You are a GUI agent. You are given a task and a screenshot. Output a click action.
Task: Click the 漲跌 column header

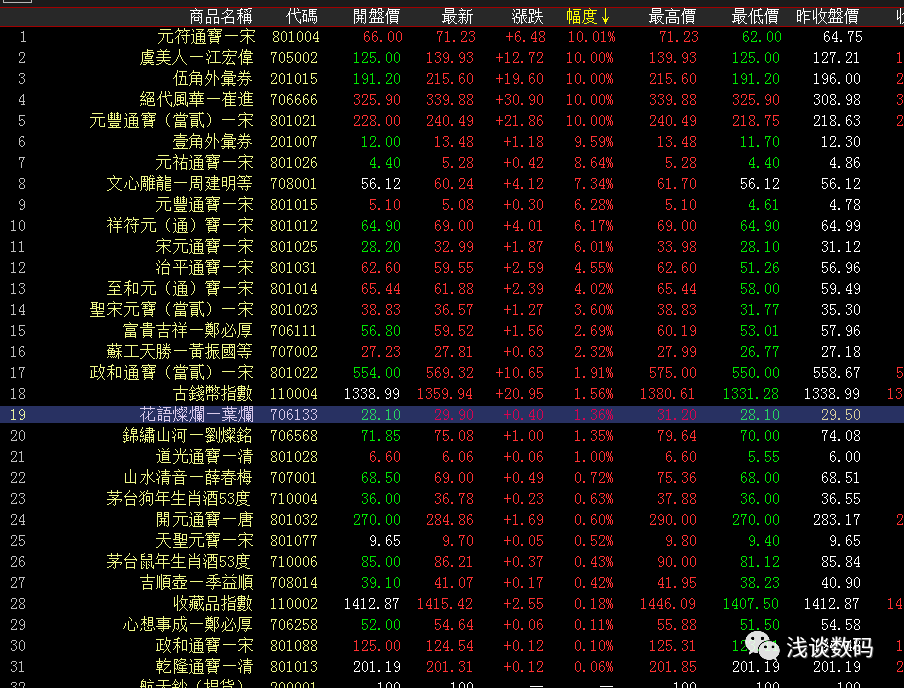[528, 17]
